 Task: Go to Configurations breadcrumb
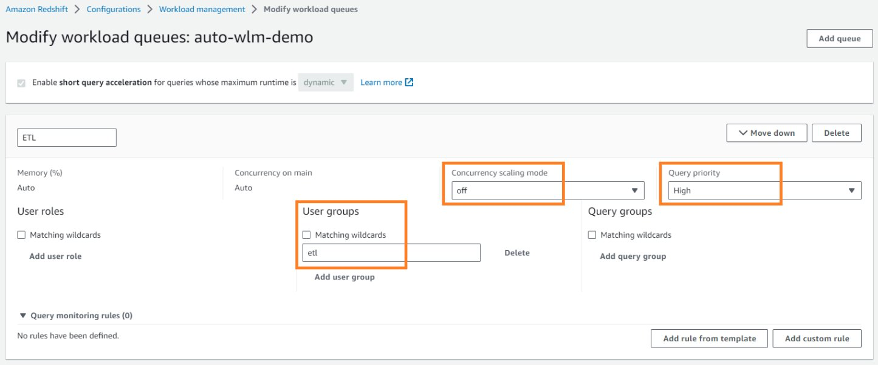[x=113, y=10]
